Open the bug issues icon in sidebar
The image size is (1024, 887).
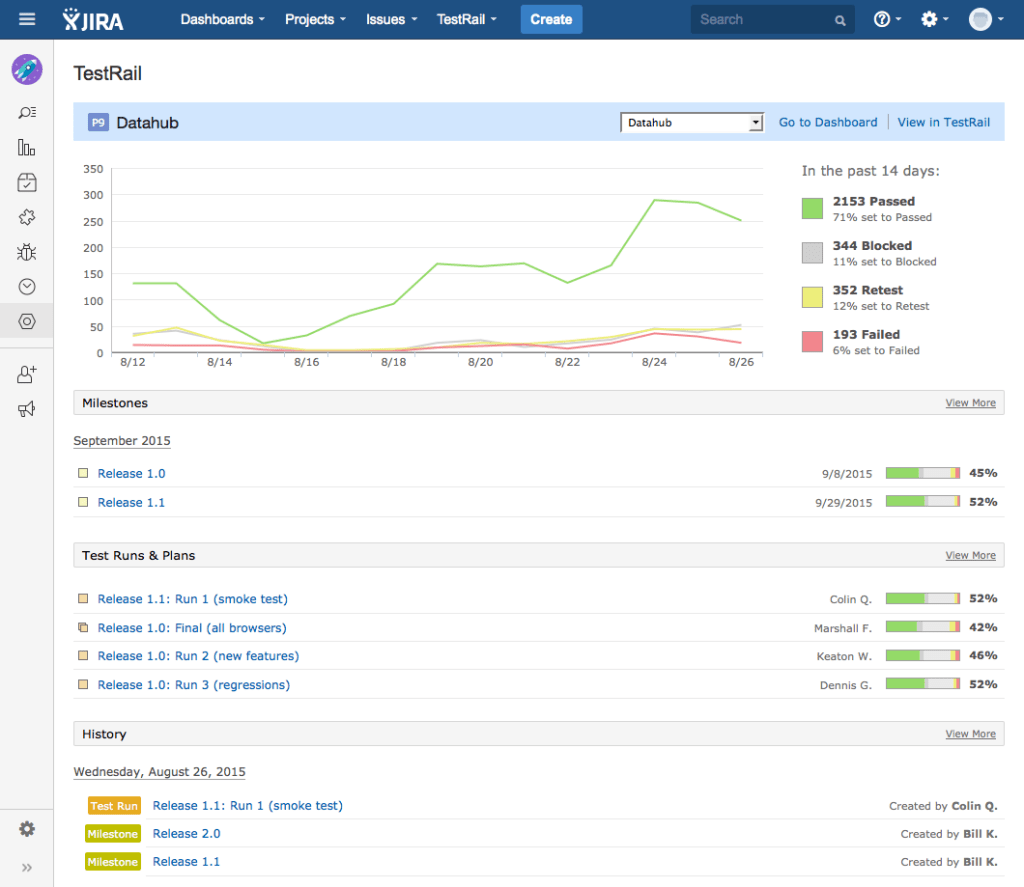(x=27, y=252)
